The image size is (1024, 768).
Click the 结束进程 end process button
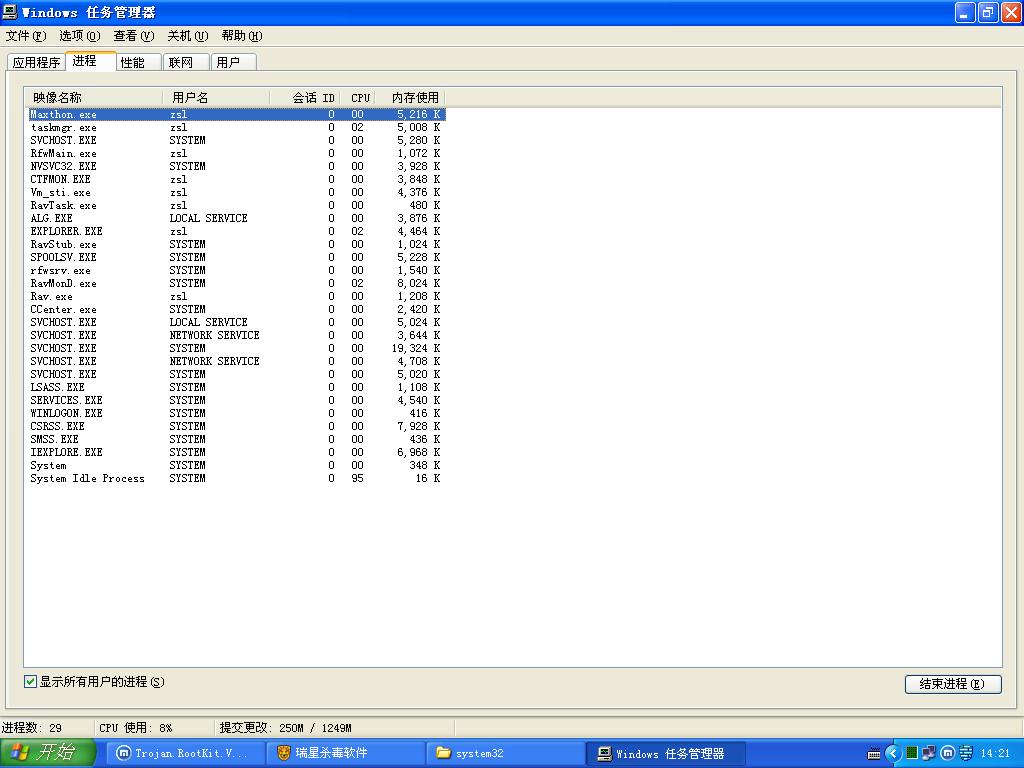(953, 684)
